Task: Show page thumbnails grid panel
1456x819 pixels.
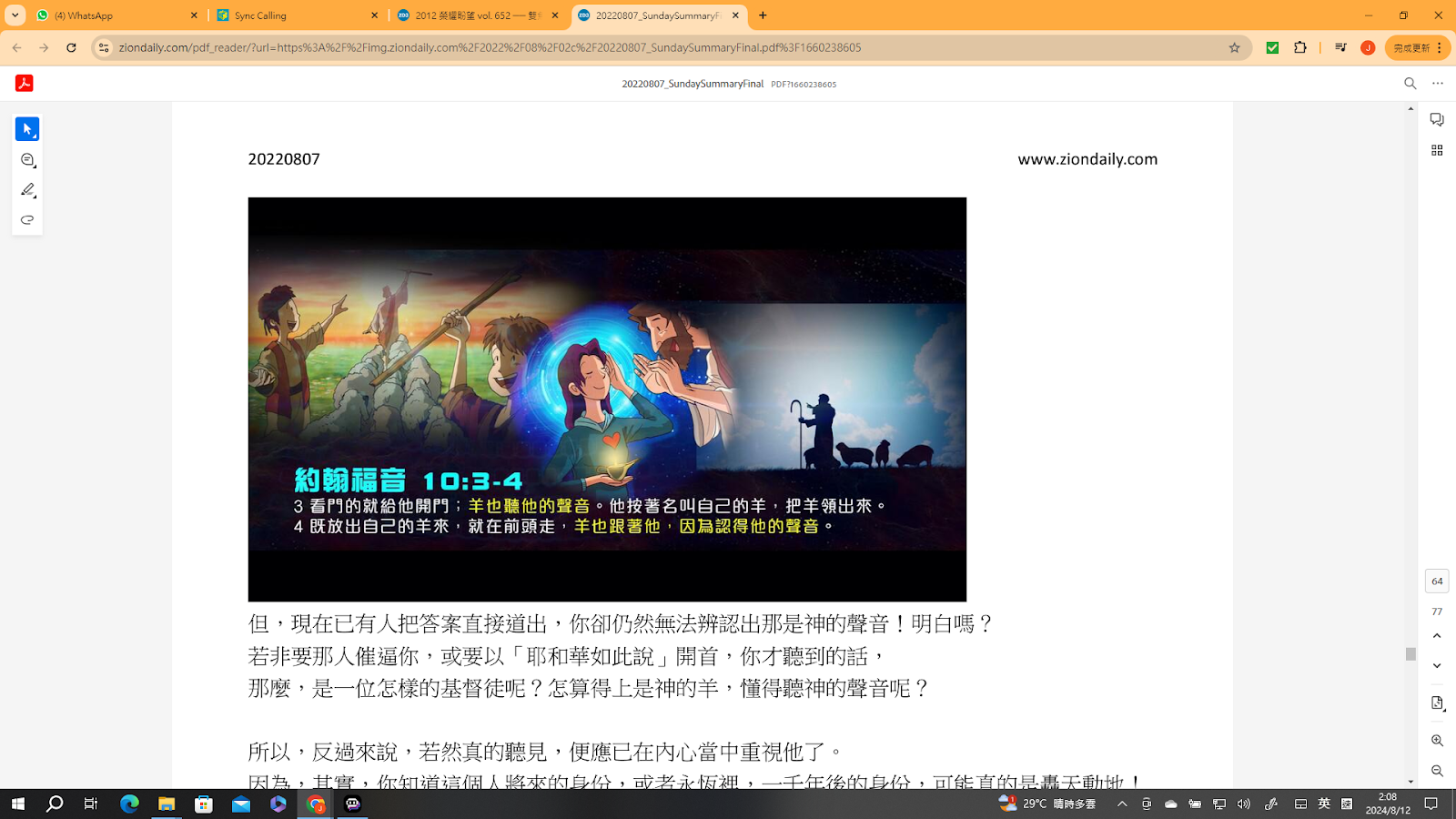Action: click(x=1437, y=150)
